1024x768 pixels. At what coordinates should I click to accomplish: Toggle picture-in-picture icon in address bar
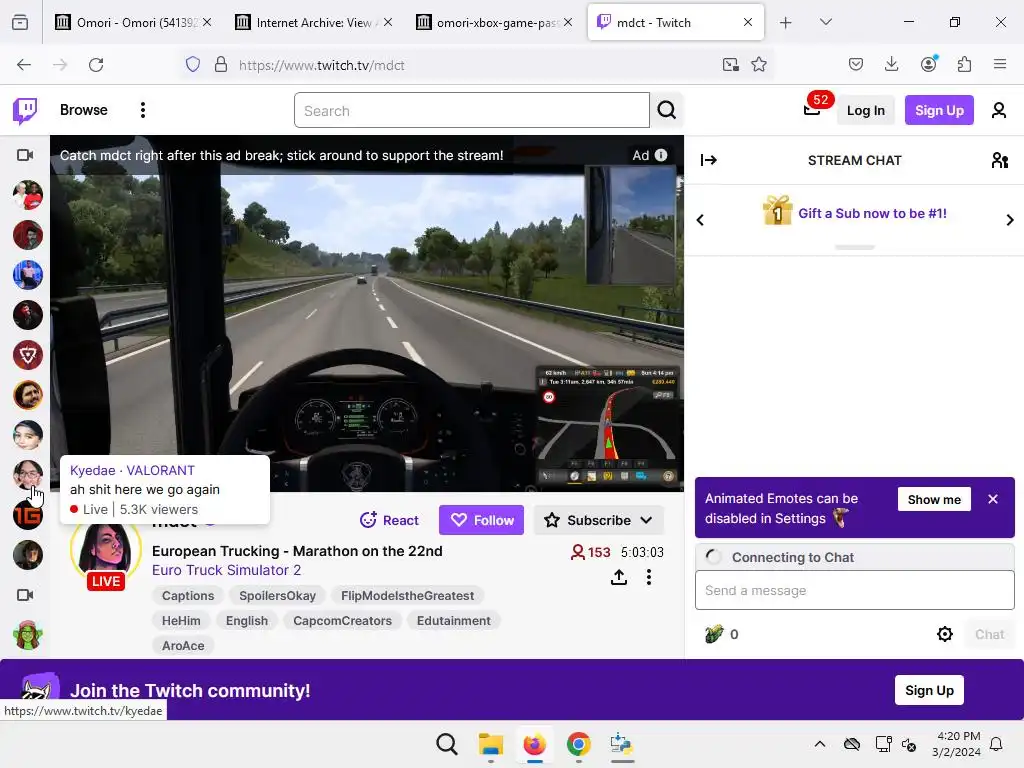[731, 65]
